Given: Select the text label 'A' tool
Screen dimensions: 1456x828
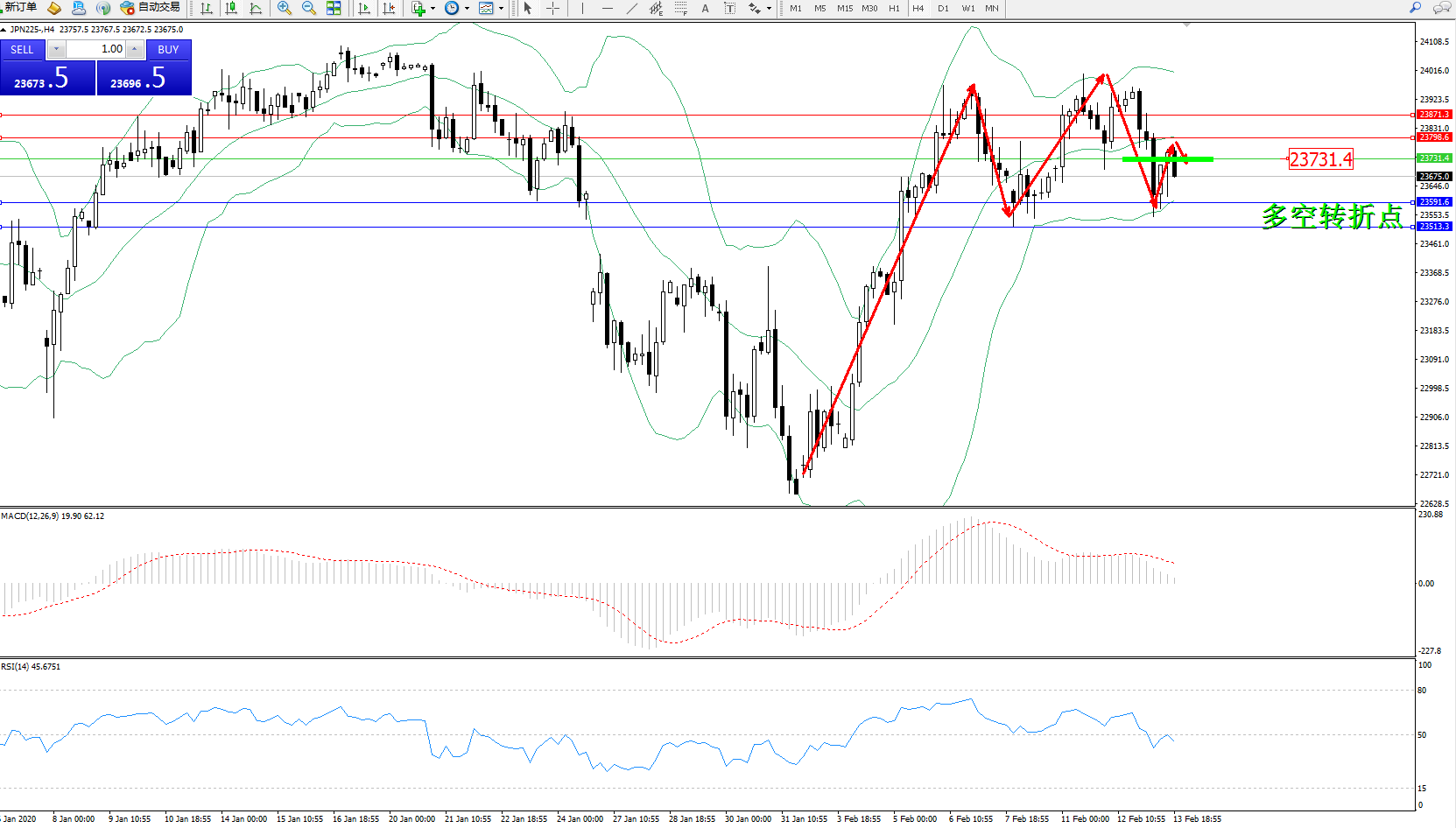Looking at the screenshot, I should click(705, 8).
